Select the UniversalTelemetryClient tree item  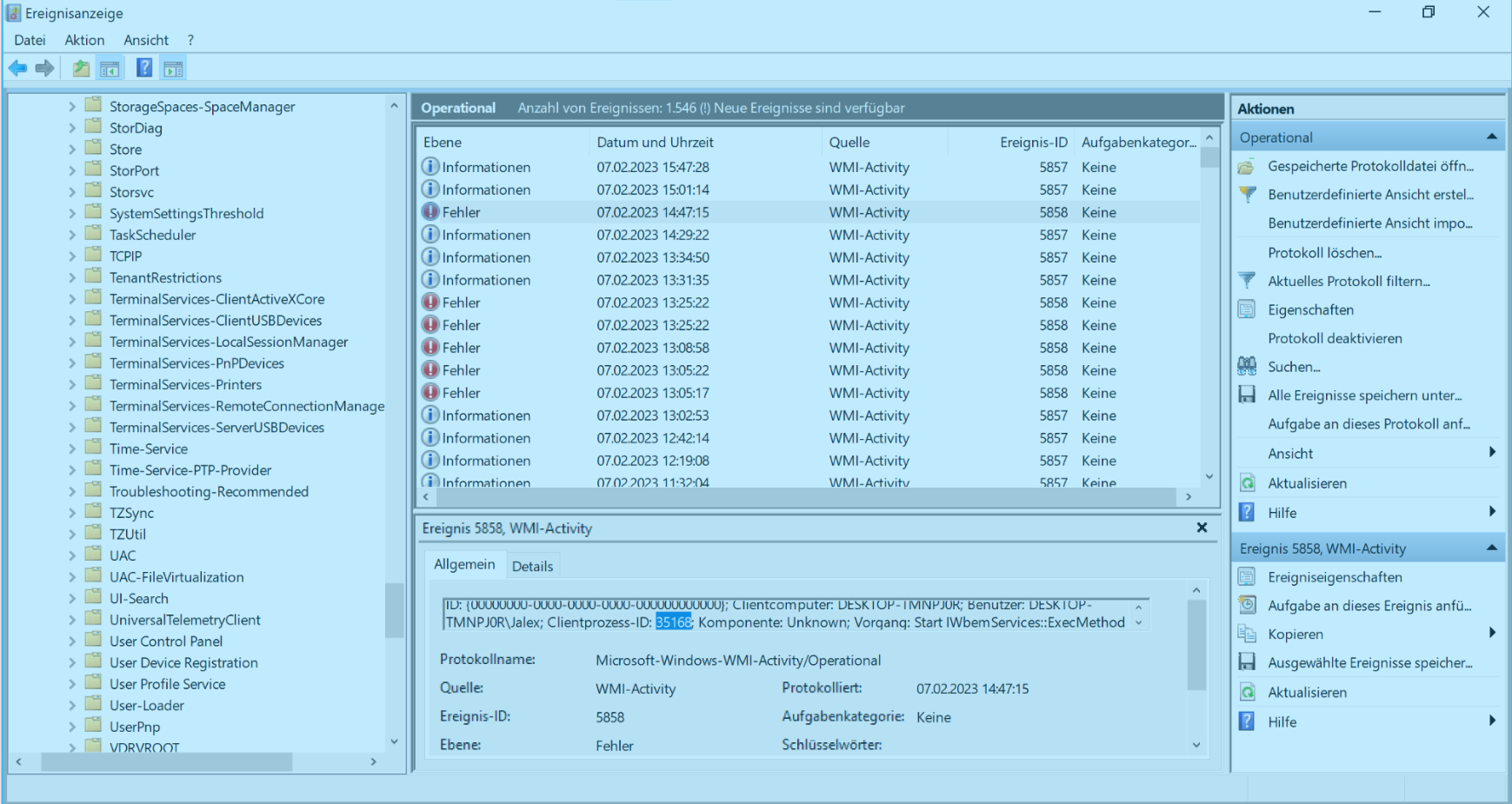[x=184, y=620]
